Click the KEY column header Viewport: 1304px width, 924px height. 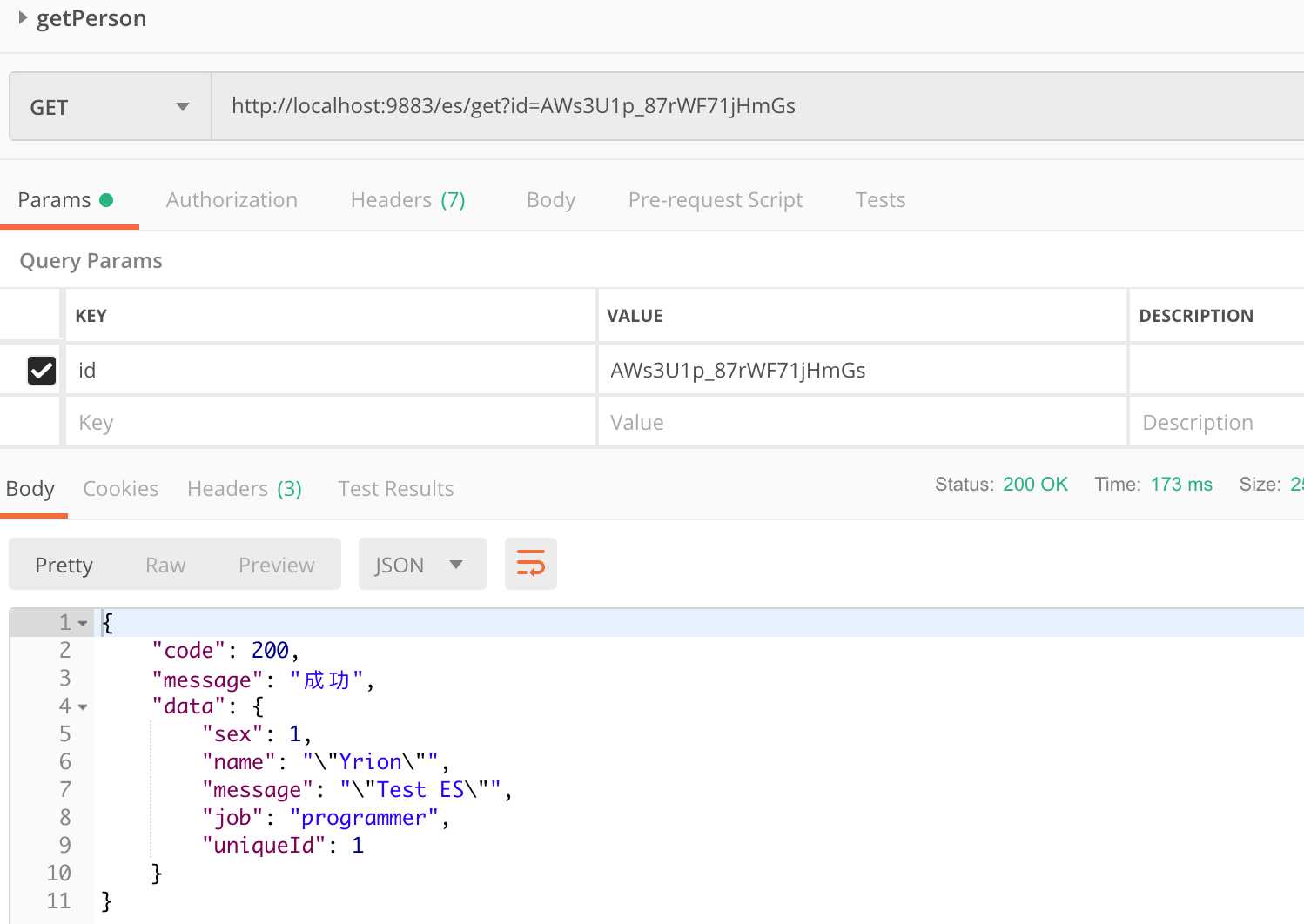point(91,316)
